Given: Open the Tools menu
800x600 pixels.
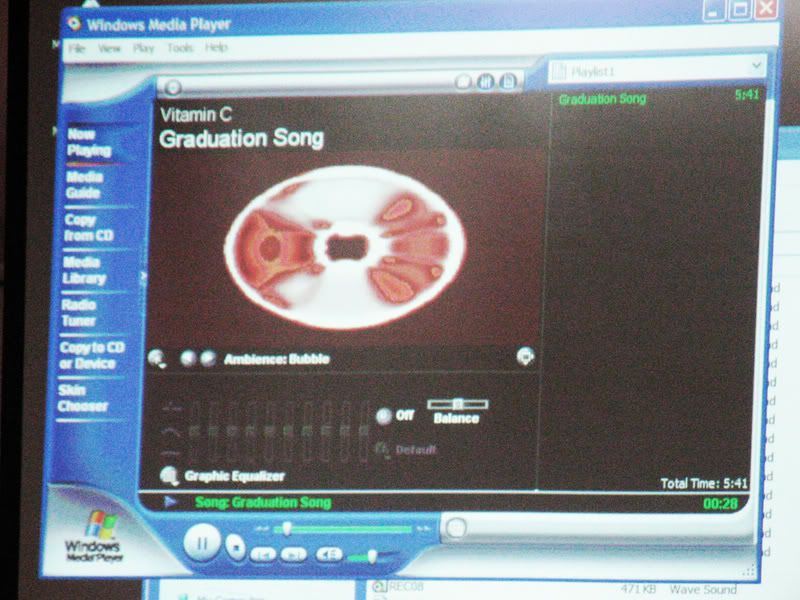Looking at the screenshot, I should 180,48.
